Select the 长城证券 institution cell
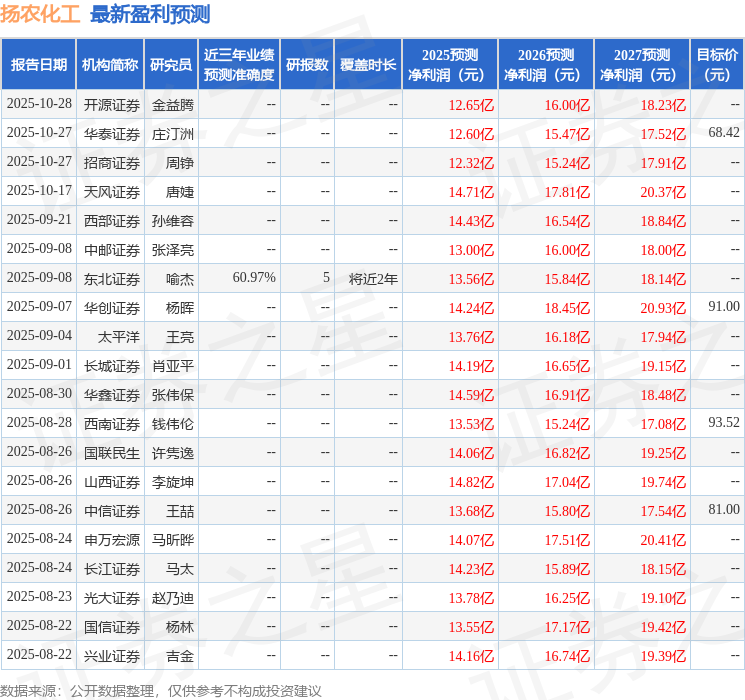 (112, 366)
